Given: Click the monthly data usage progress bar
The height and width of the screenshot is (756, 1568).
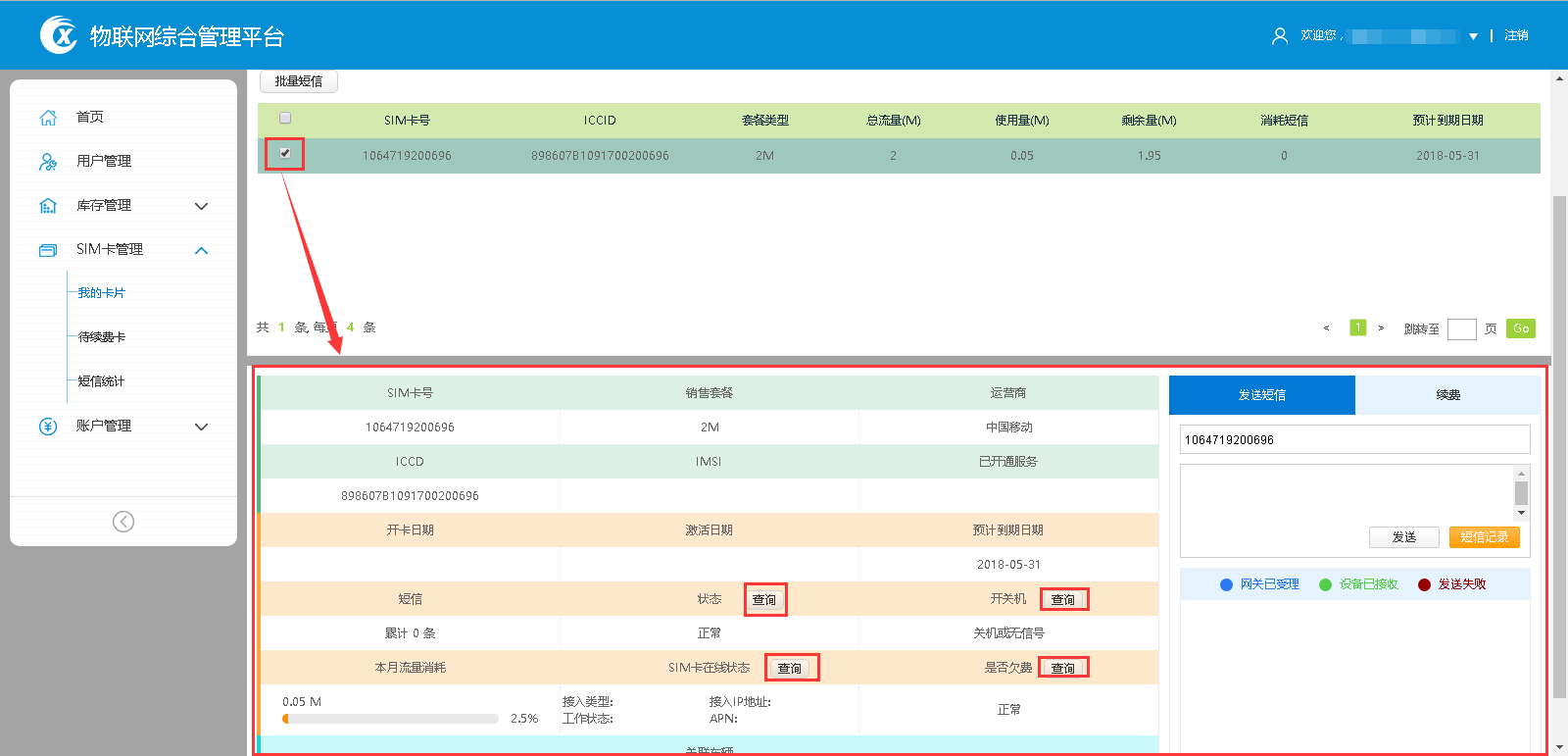Looking at the screenshot, I should coord(390,719).
